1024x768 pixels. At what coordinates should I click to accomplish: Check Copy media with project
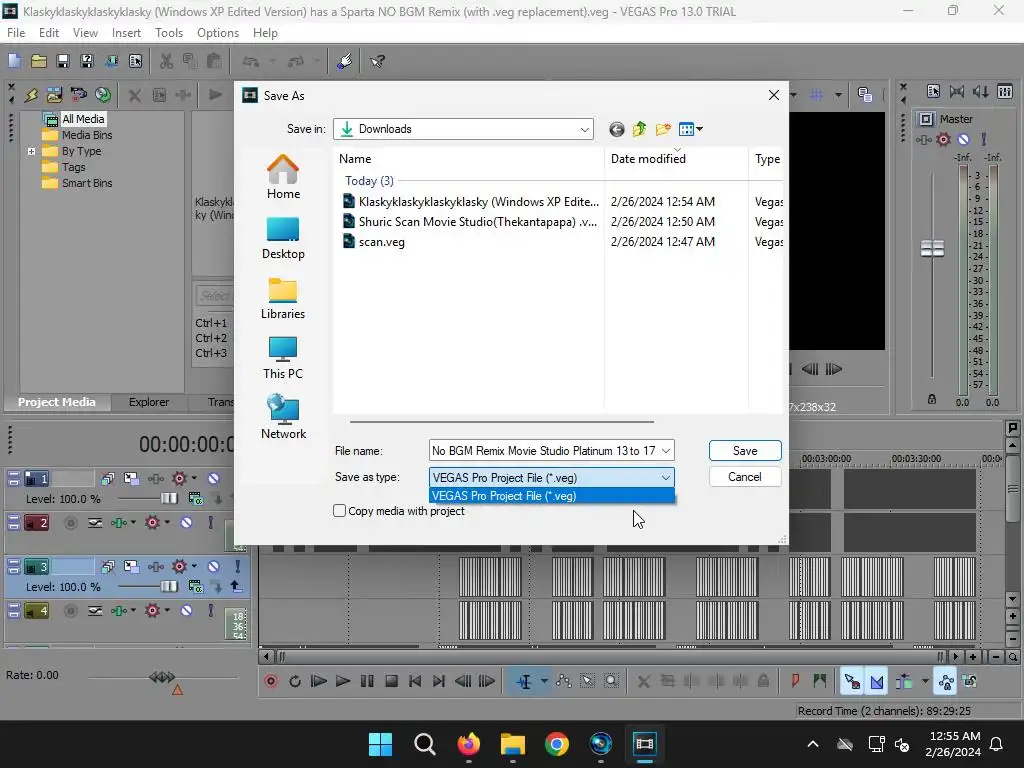[x=340, y=511]
